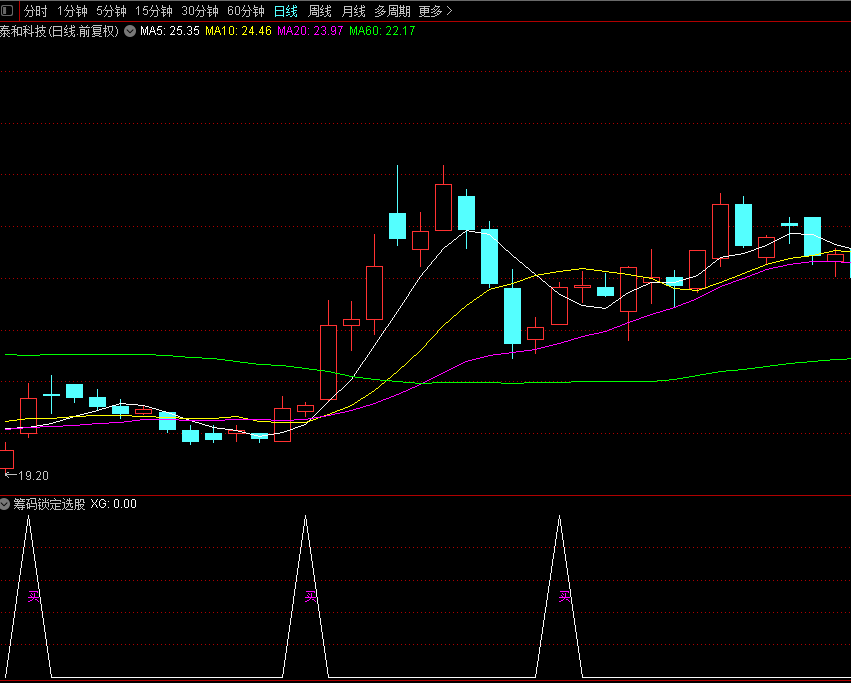Switch to the 月线 monthly chart
851x683 pixels.
(353, 11)
